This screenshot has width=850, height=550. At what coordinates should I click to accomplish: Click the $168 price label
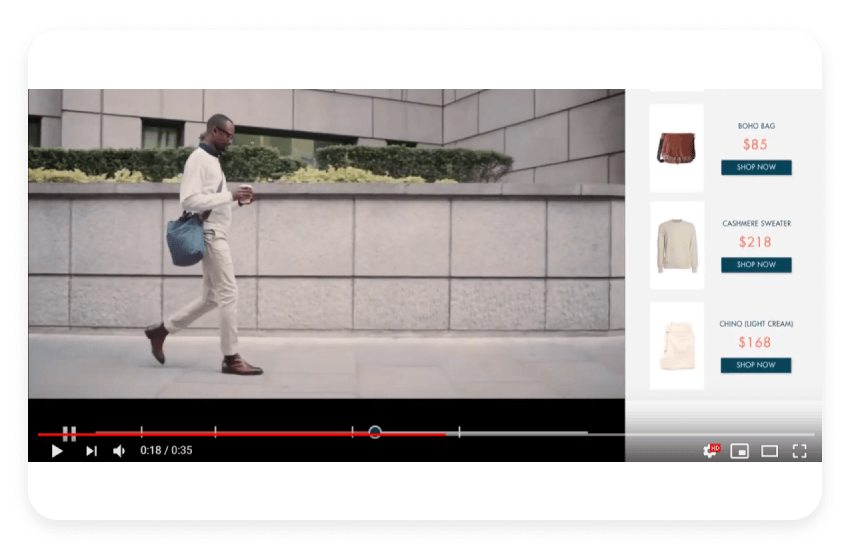[755, 342]
